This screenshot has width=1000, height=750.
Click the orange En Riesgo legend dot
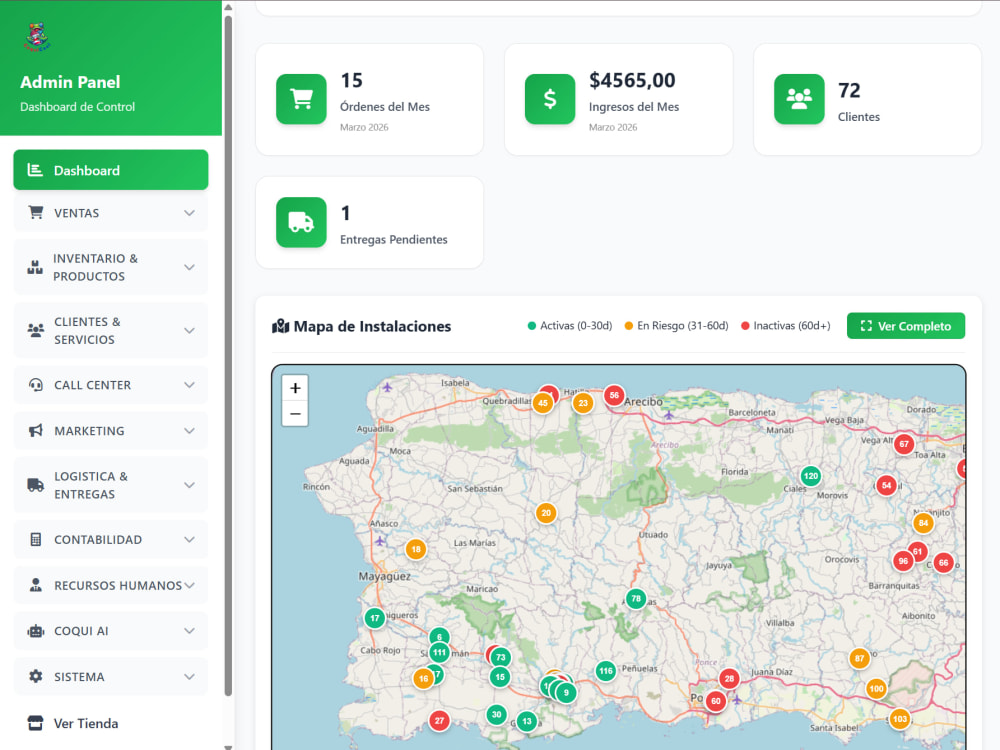(x=629, y=326)
